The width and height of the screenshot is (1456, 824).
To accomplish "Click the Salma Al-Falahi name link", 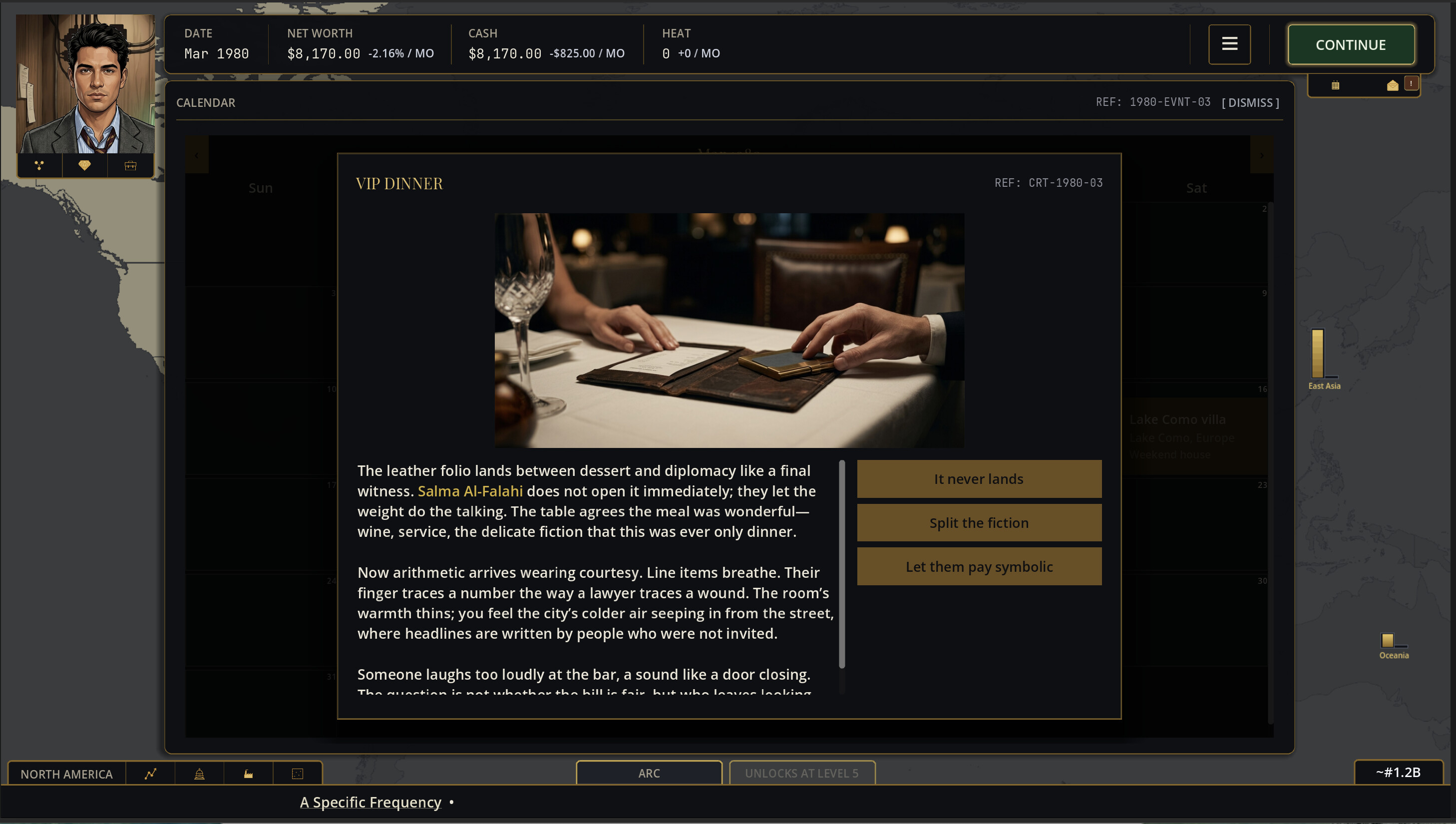I will (x=470, y=491).
